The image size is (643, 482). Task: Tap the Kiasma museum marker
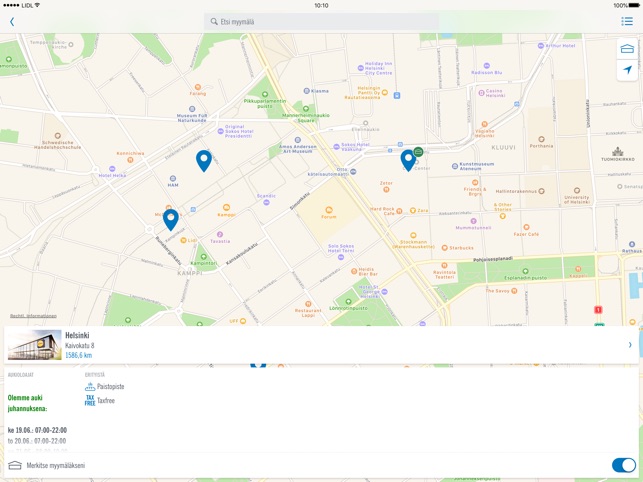(x=306, y=91)
